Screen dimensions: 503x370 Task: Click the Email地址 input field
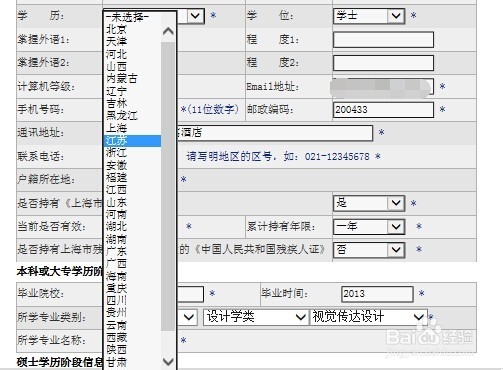pos(383,87)
